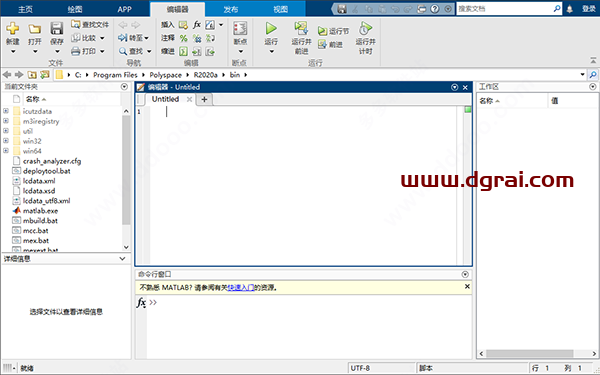Screen dimensions: 600x375
Task: Select crash_analyzer.cfg in the file list
Action: coord(52,161)
